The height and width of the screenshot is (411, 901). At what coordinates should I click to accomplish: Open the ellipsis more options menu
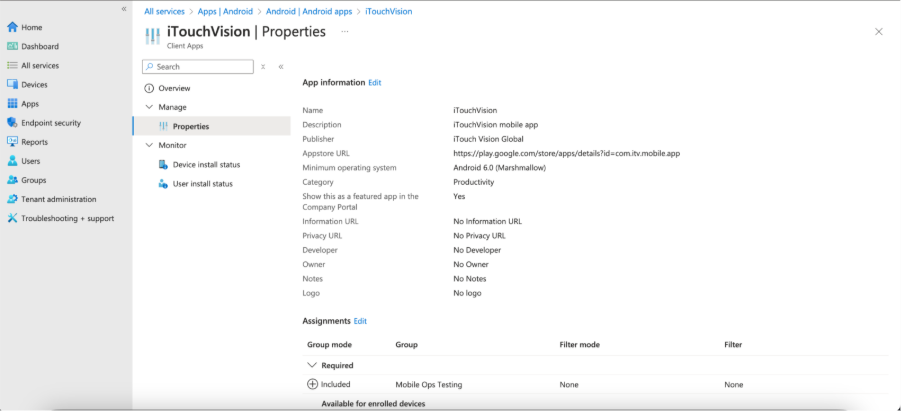click(x=345, y=32)
